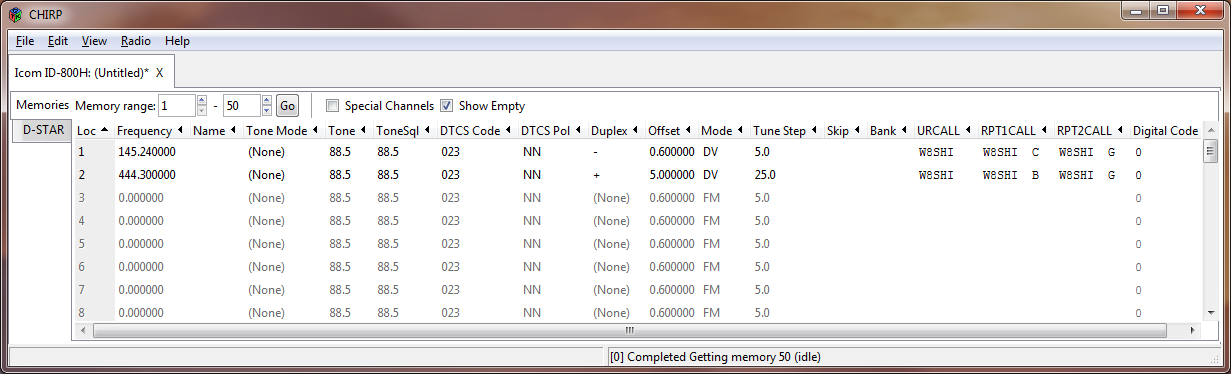The image size is (1231, 374).
Task: Click the Offset cell 5.000000
Action: coord(672,175)
